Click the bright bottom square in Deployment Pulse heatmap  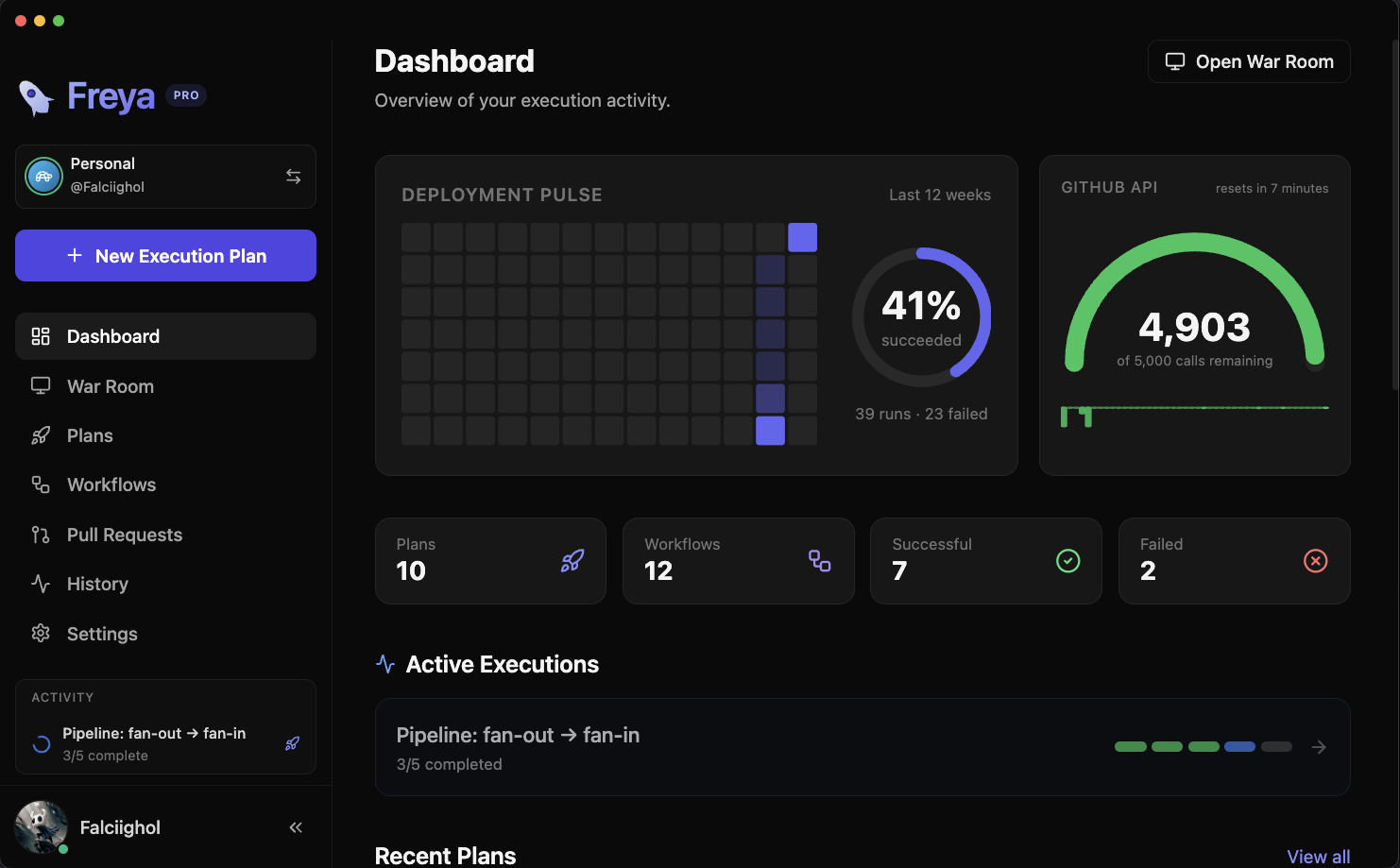tap(770, 431)
